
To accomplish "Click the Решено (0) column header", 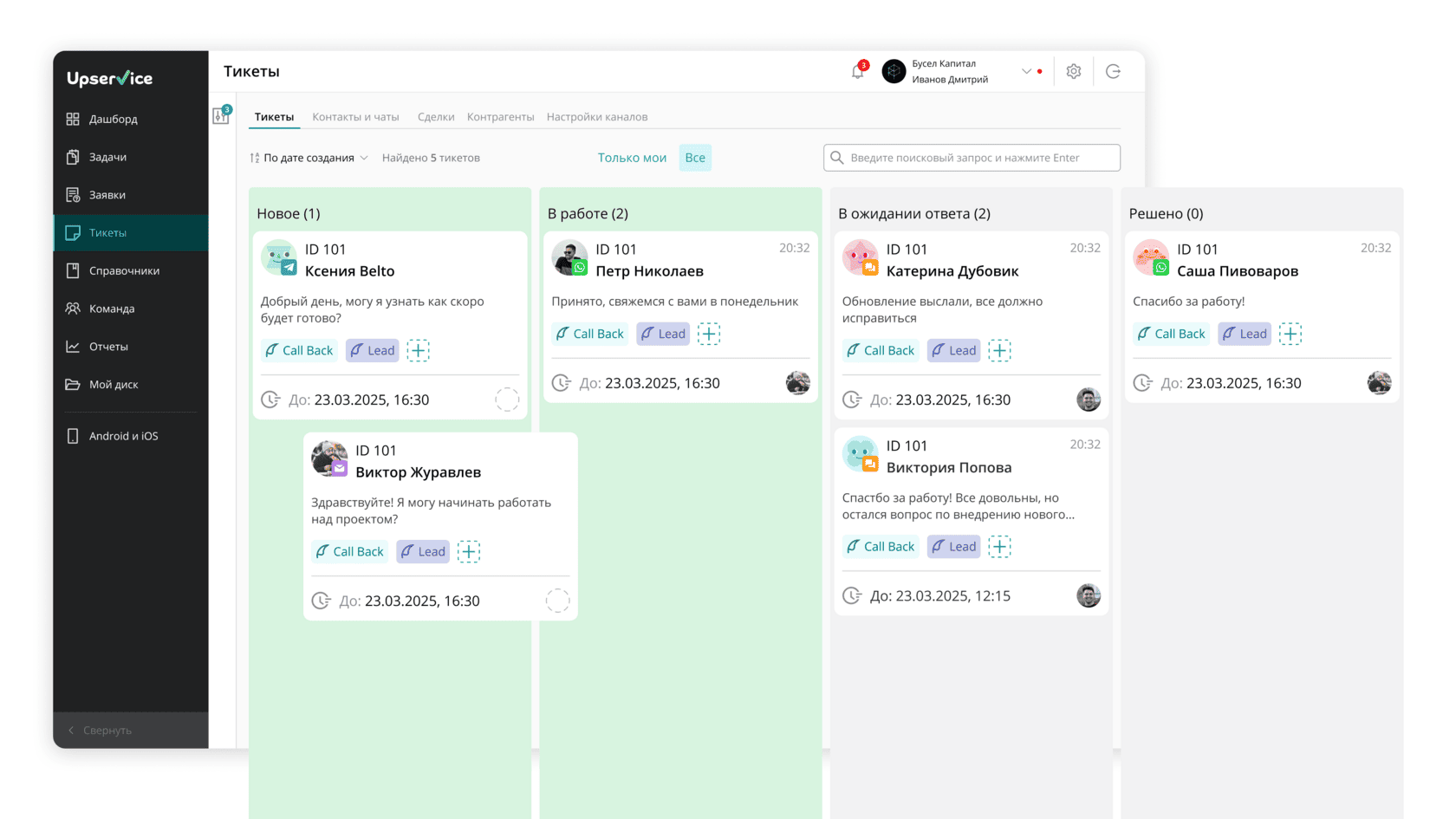I will pos(1166,214).
